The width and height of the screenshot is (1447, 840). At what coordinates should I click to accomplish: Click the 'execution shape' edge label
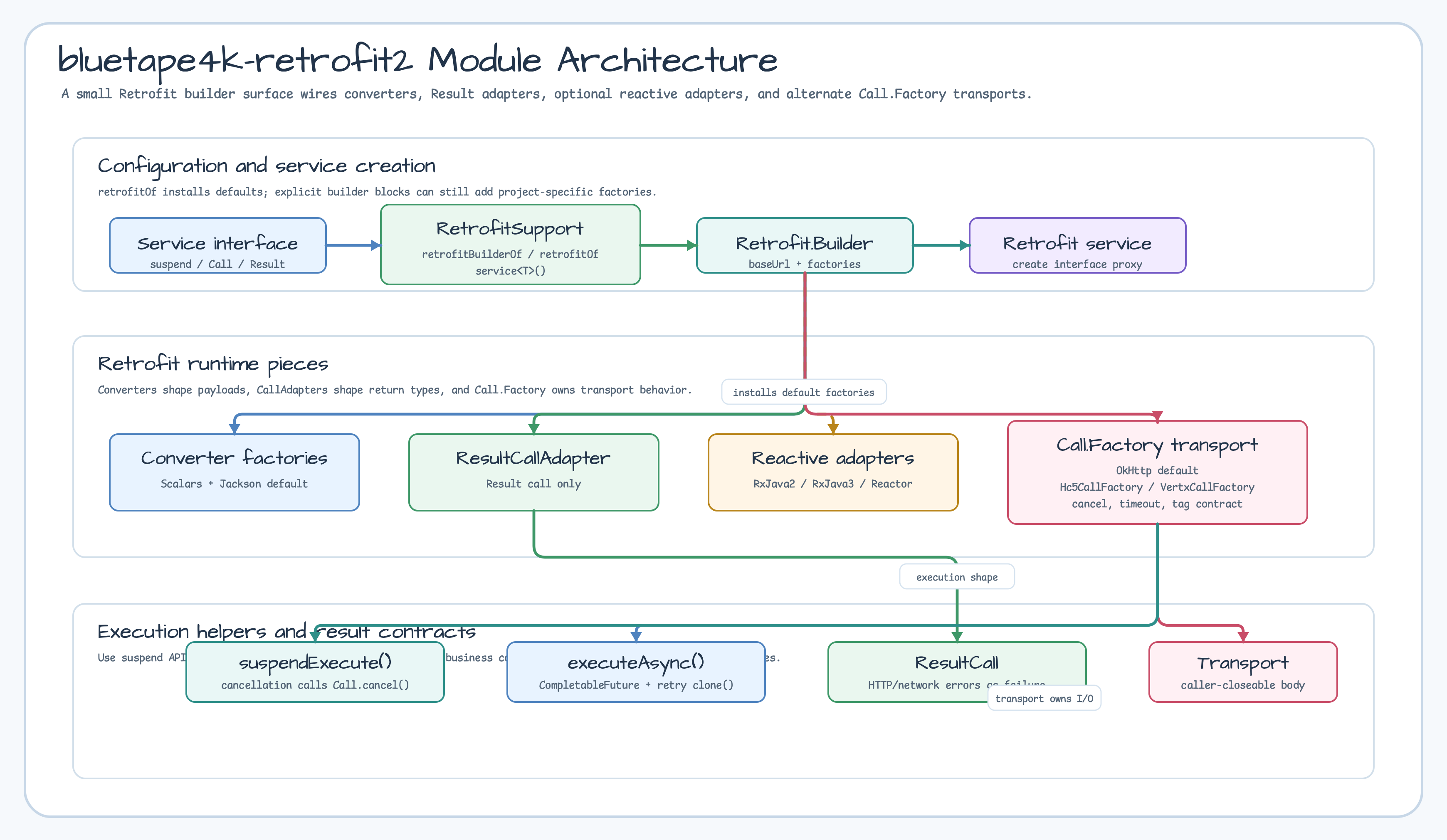[x=957, y=576]
